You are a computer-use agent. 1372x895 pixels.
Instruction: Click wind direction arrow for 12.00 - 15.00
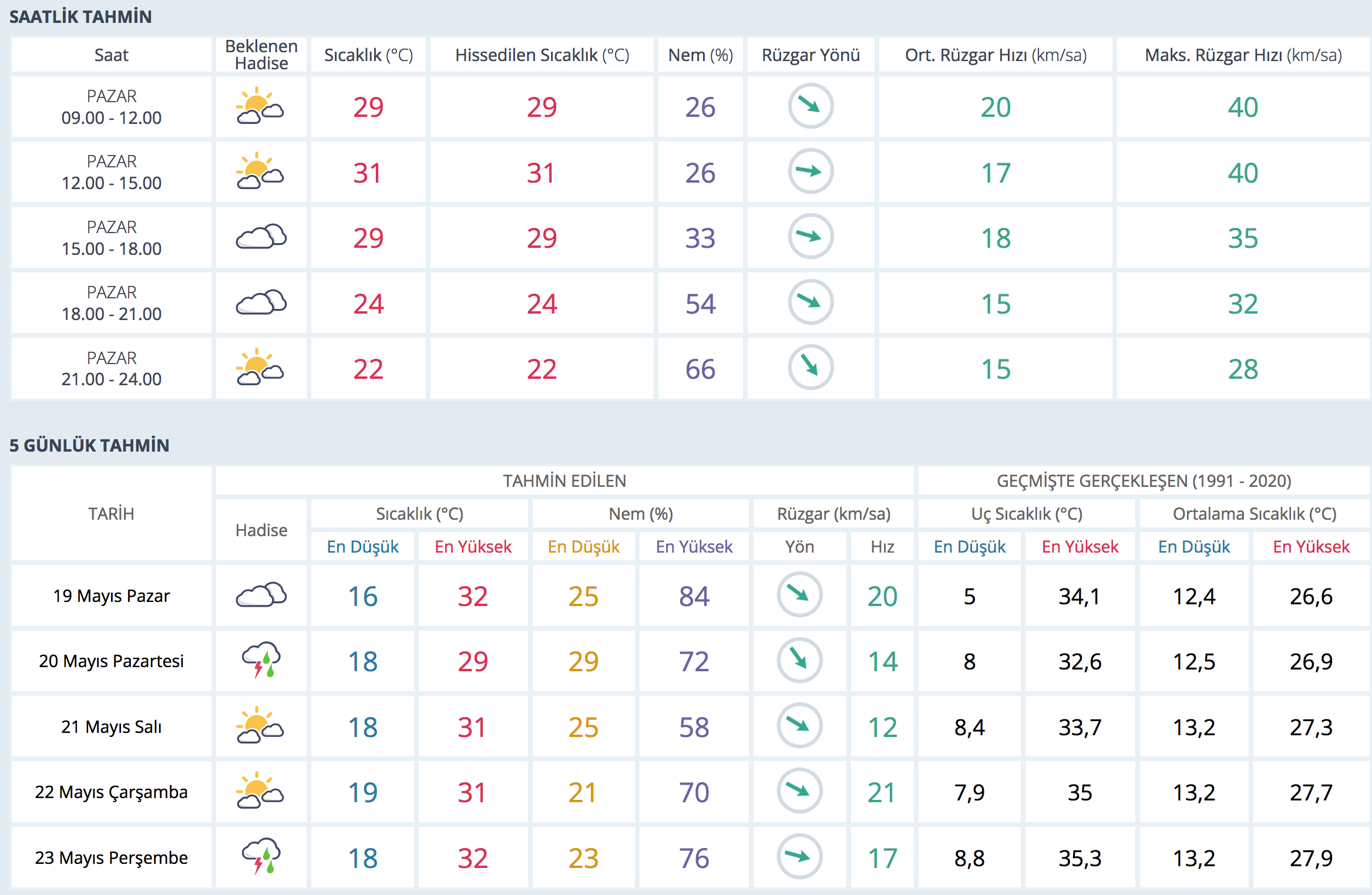811,171
